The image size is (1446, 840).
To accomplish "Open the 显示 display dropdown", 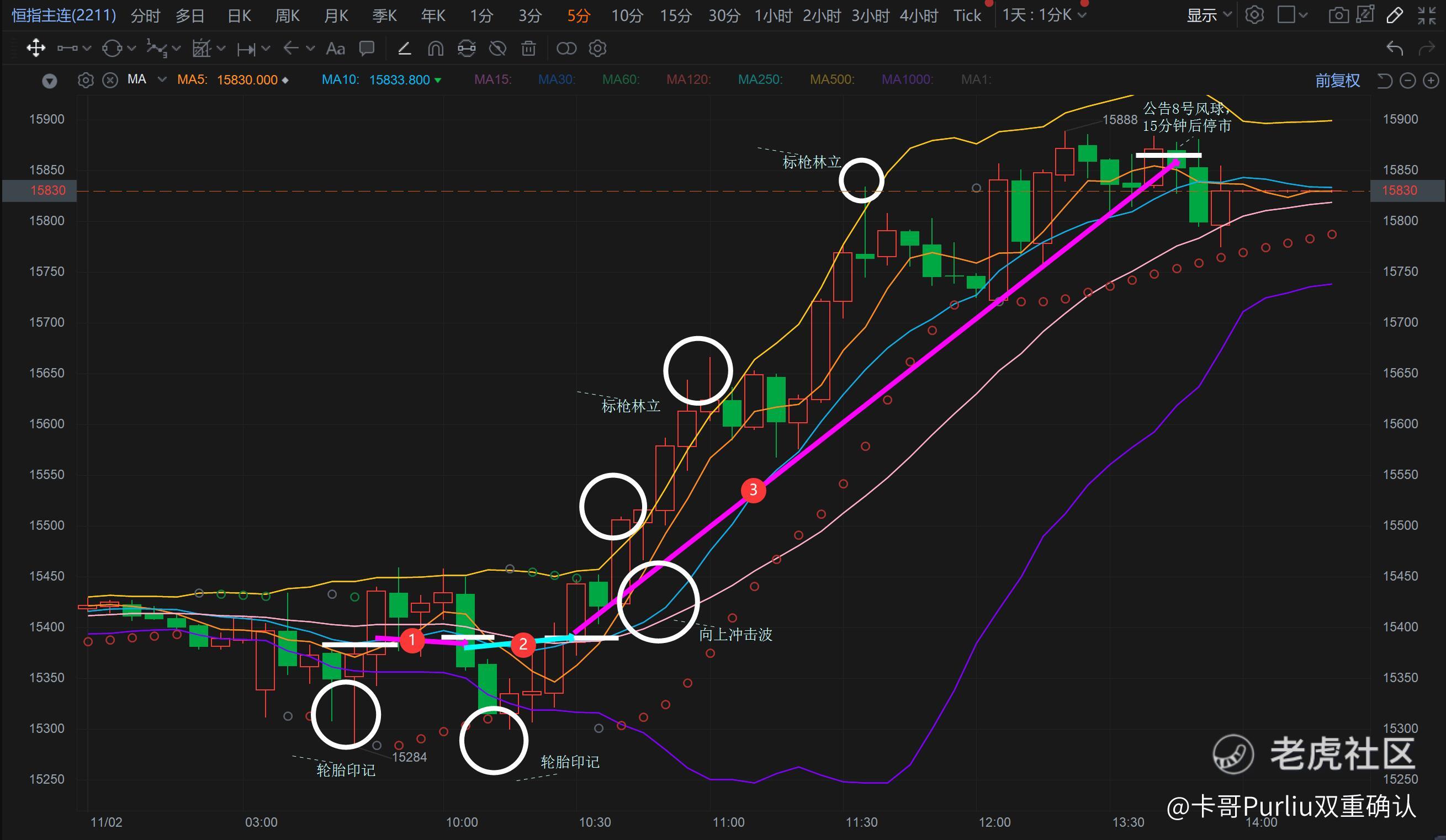I will 1209,15.
